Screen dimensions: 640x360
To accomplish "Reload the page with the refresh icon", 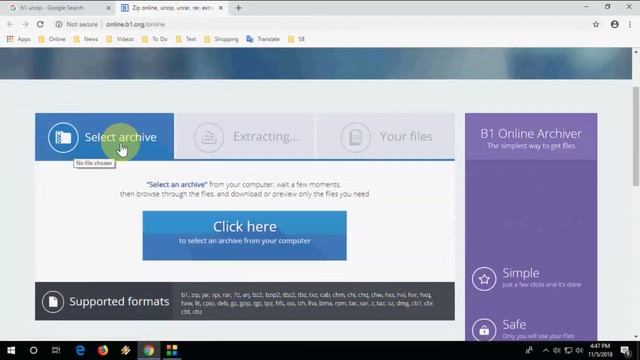I will coord(40,24).
